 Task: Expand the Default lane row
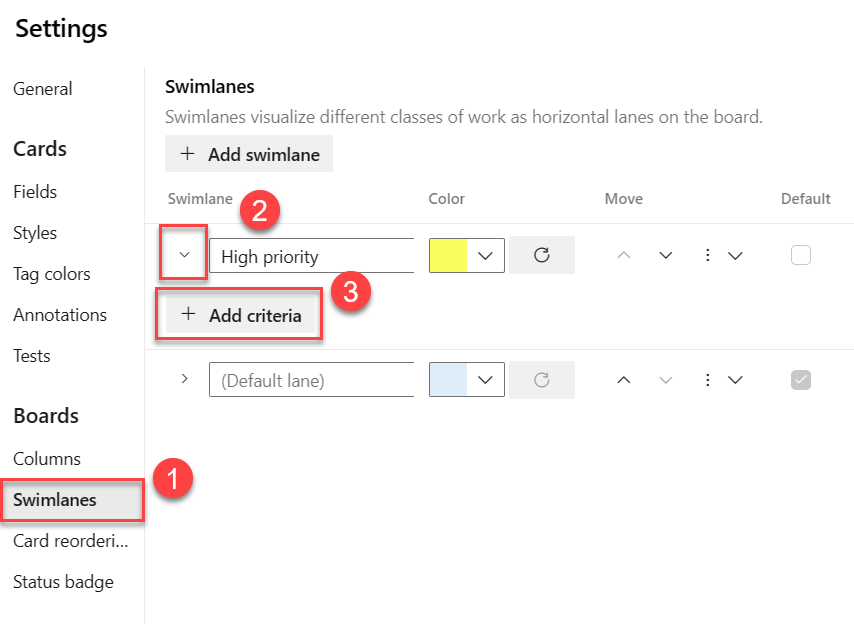(x=184, y=380)
